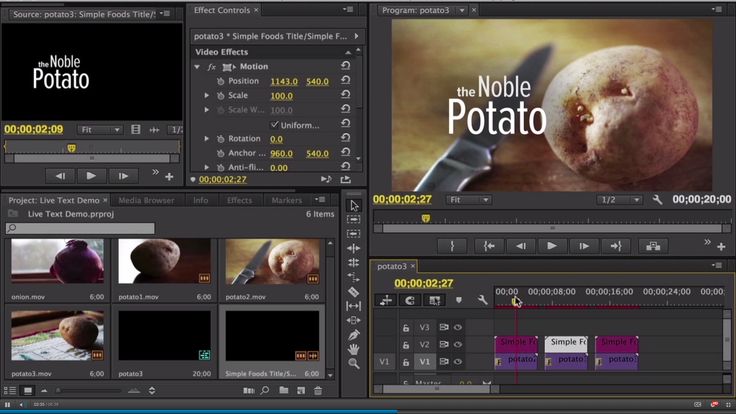
Task: Open Source monitor Fit zoom dropdown
Action: click(x=100, y=130)
